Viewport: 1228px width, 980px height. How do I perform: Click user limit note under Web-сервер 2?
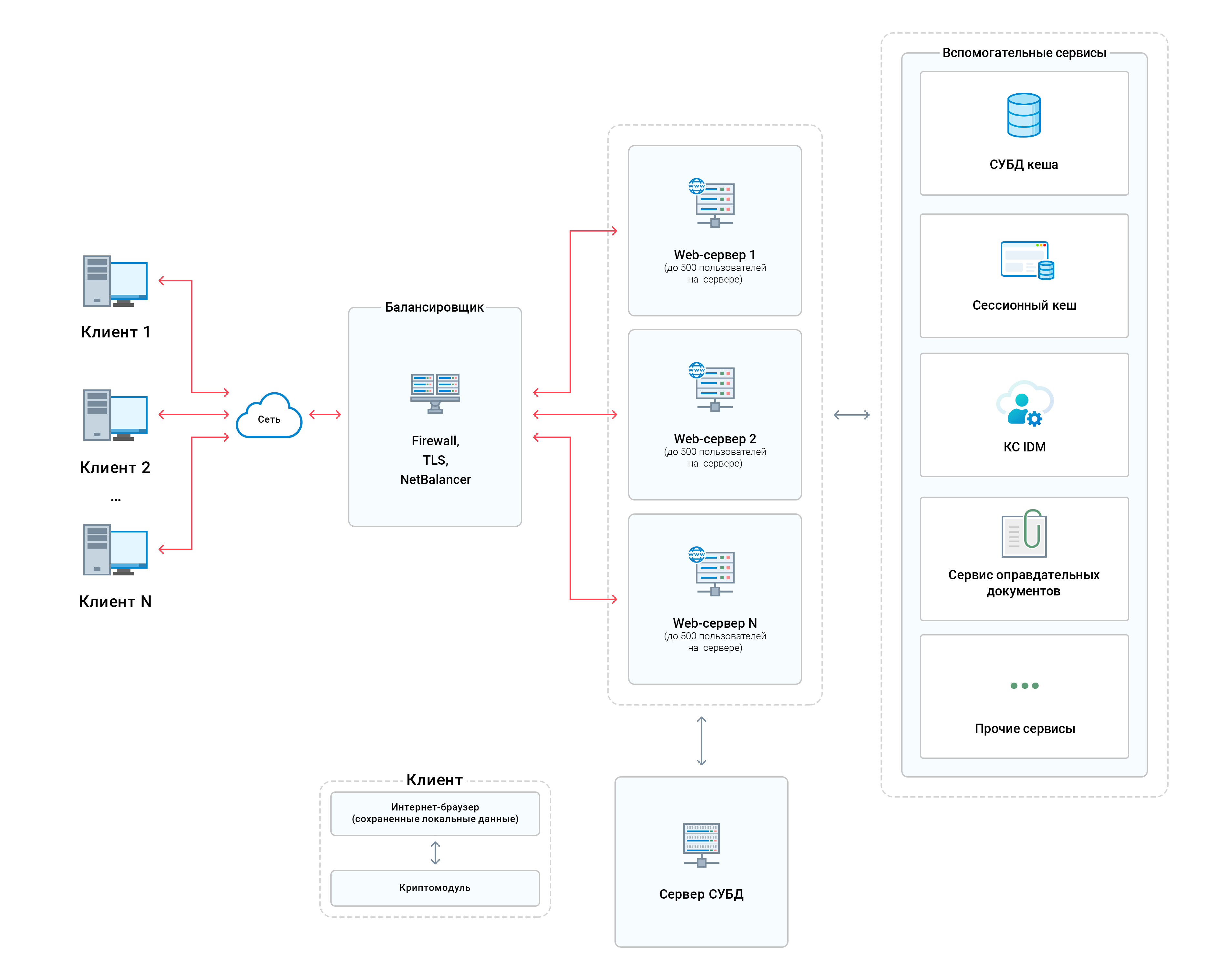click(715, 458)
